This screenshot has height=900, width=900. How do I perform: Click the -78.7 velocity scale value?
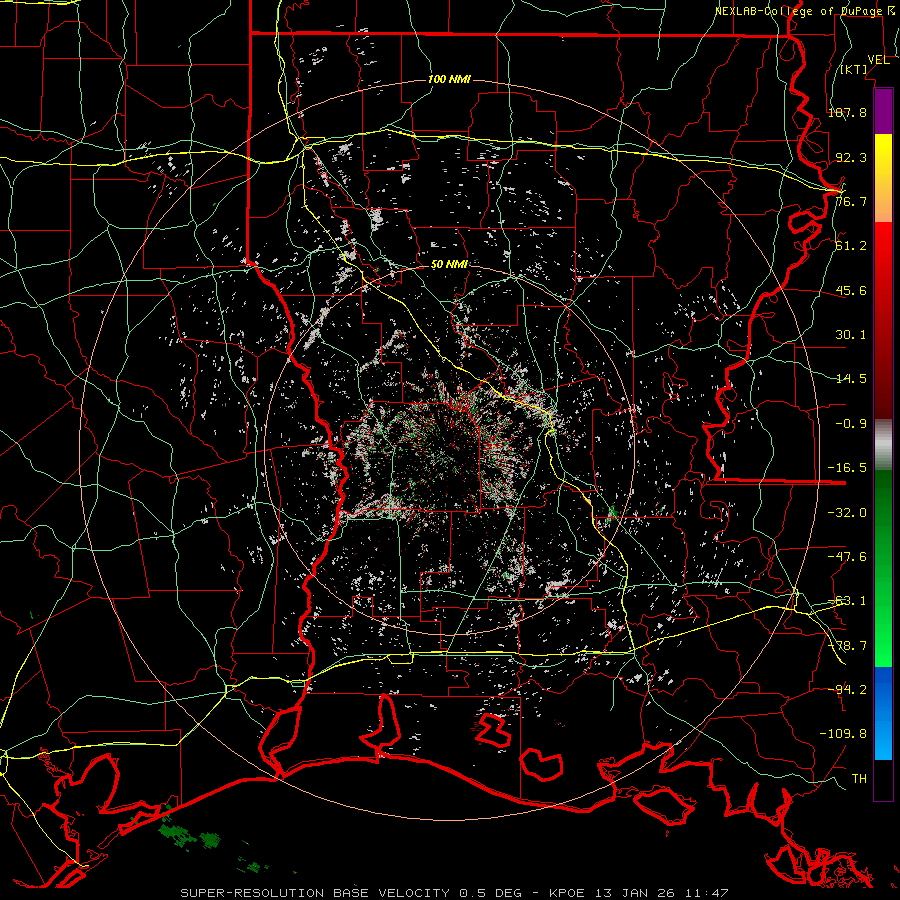tap(847, 646)
